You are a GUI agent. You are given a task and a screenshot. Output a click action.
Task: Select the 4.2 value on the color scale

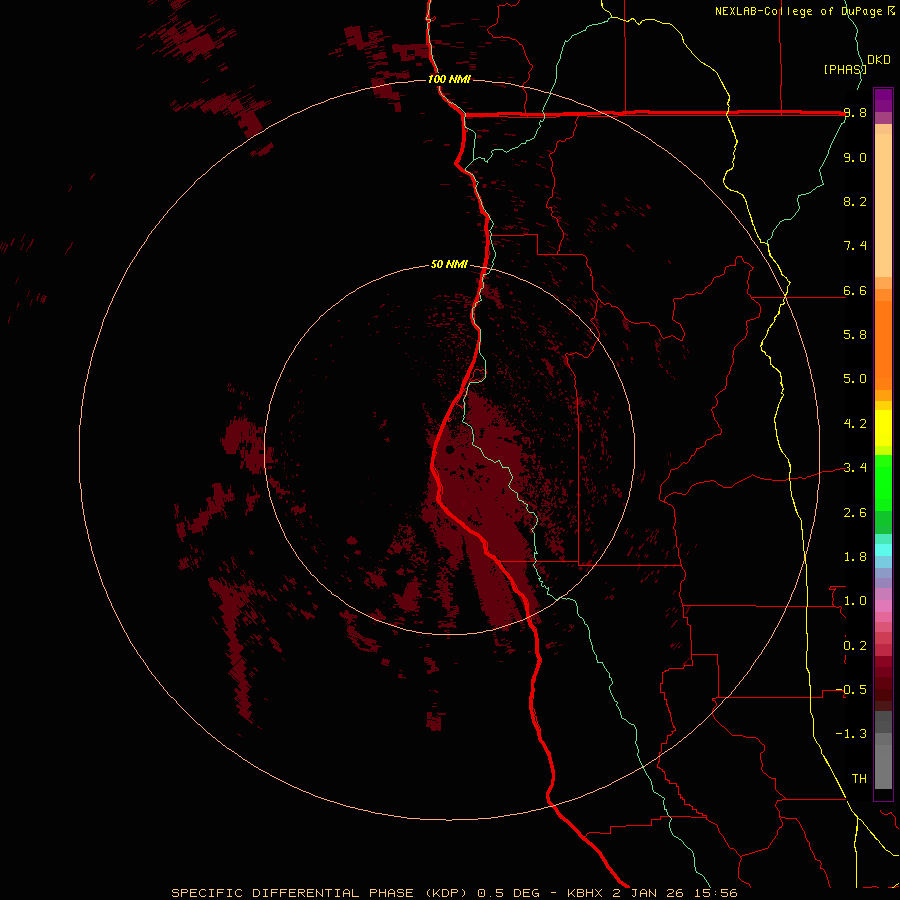(x=855, y=424)
